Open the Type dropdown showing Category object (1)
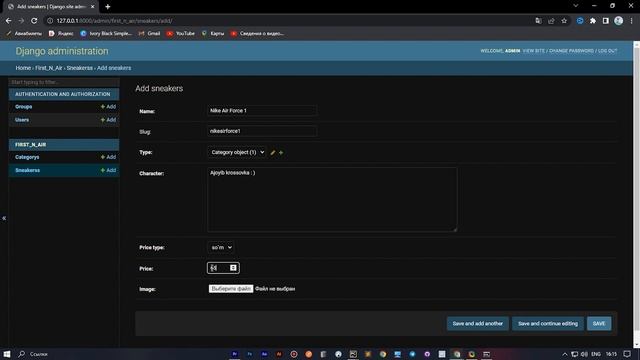 click(x=237, y=152)
